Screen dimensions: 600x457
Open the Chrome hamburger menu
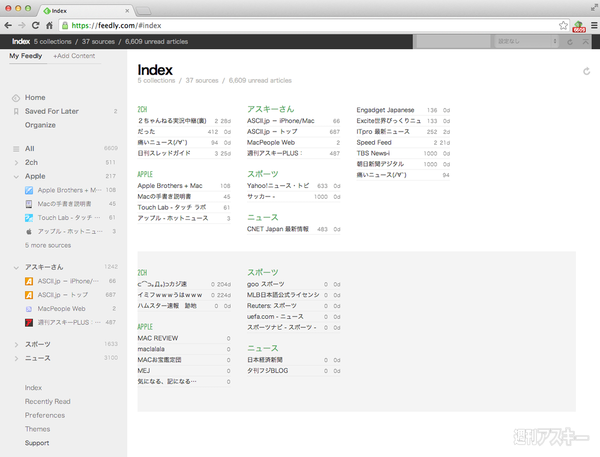[594, 25]
